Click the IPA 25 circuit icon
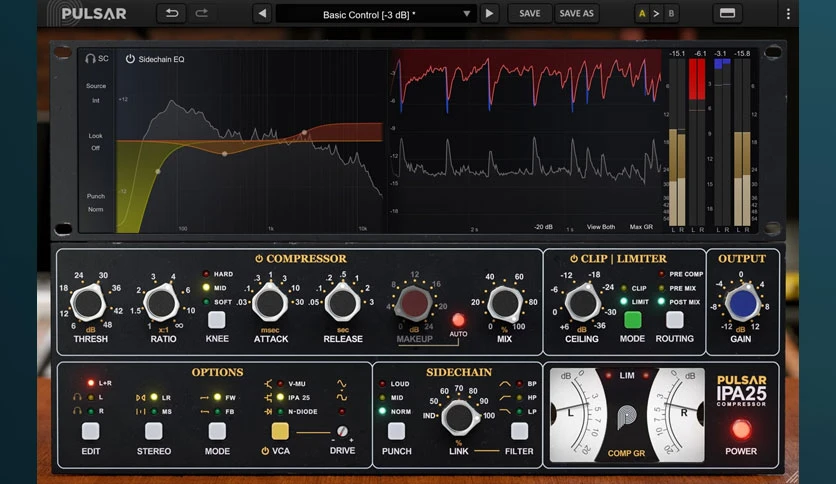 click(x=268, y=398)
